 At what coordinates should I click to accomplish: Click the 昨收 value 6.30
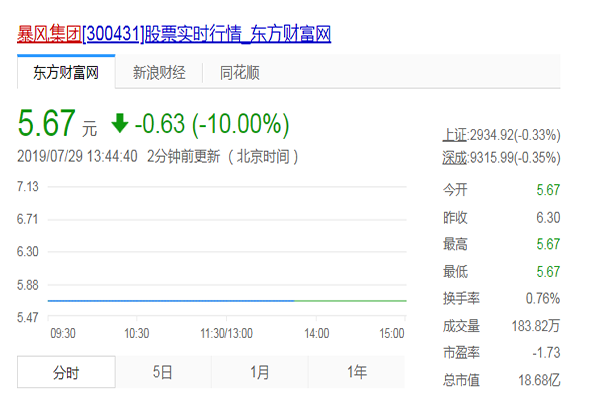[x=548, y=217]
